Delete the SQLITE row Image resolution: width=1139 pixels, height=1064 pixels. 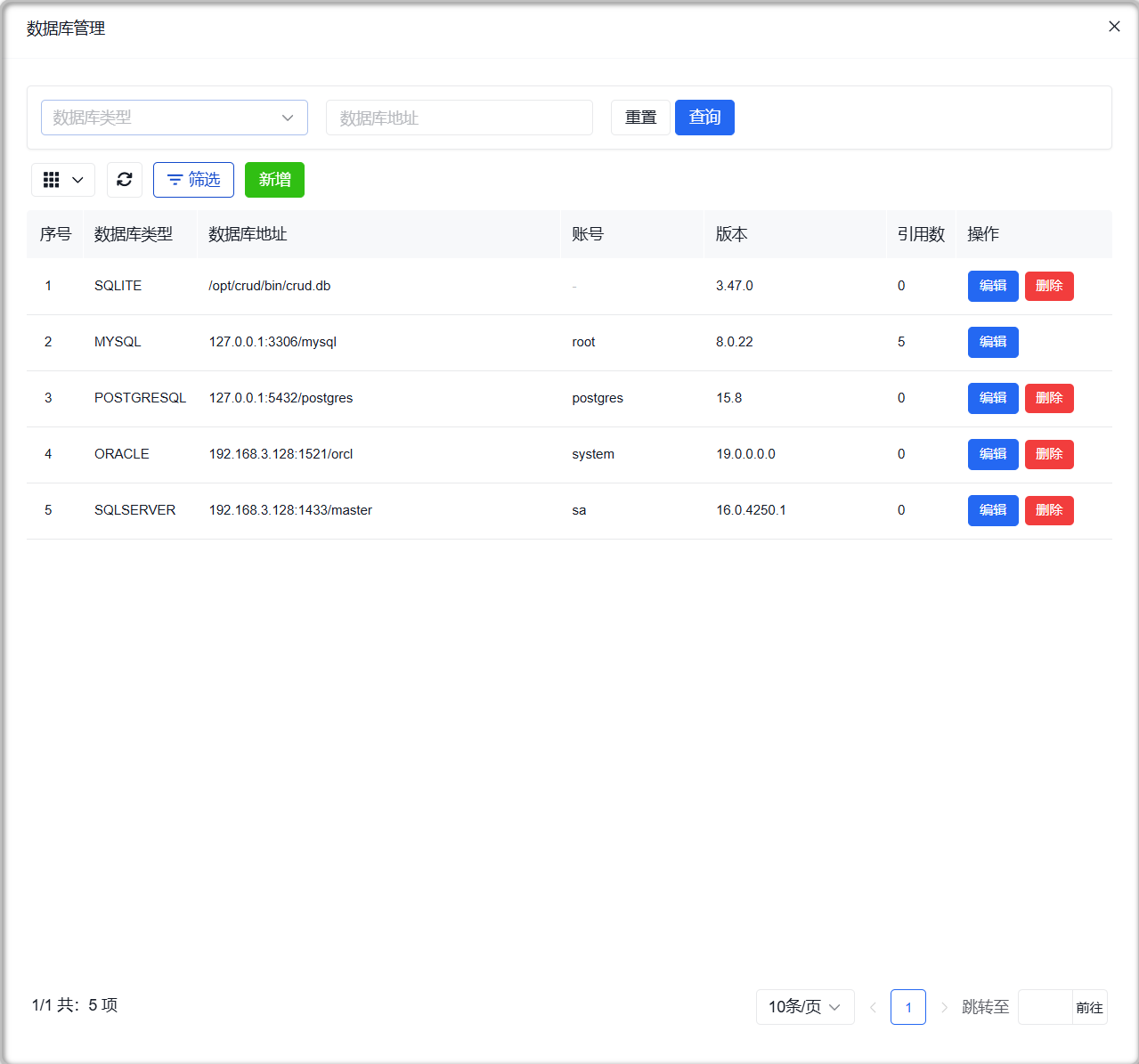(x=1049, y=286)
